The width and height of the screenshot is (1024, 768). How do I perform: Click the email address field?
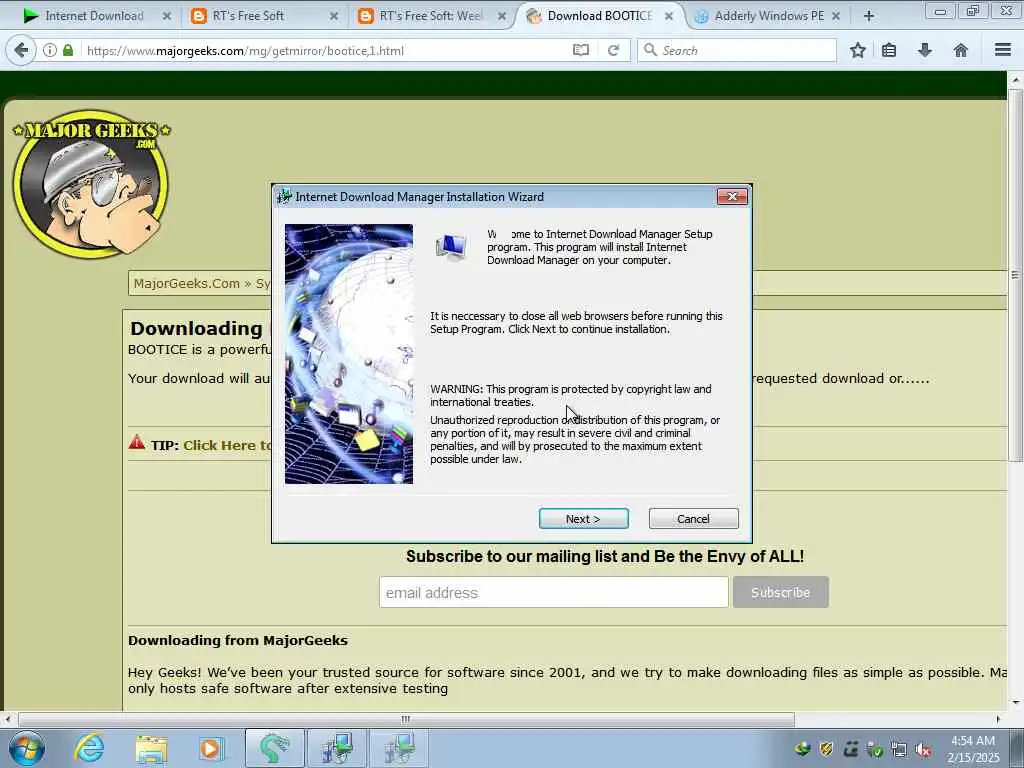coord(554,592)
